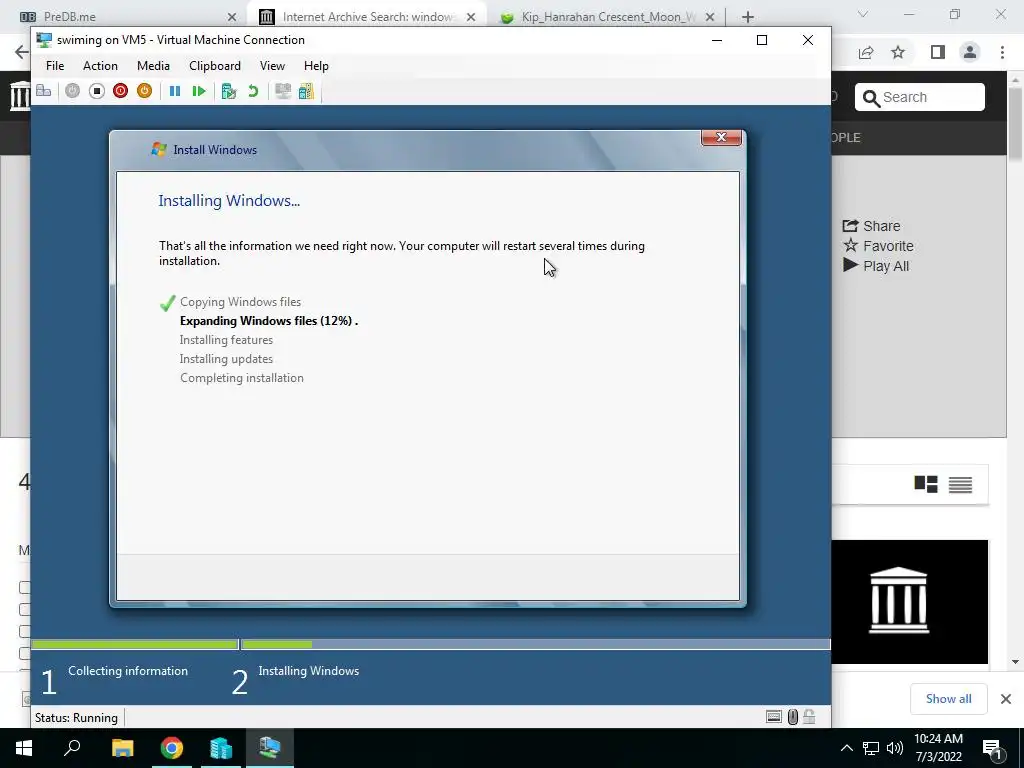Screen dimensions: 1024x768
Task: Click Show all in downloads bar
Action: [948, 699]
